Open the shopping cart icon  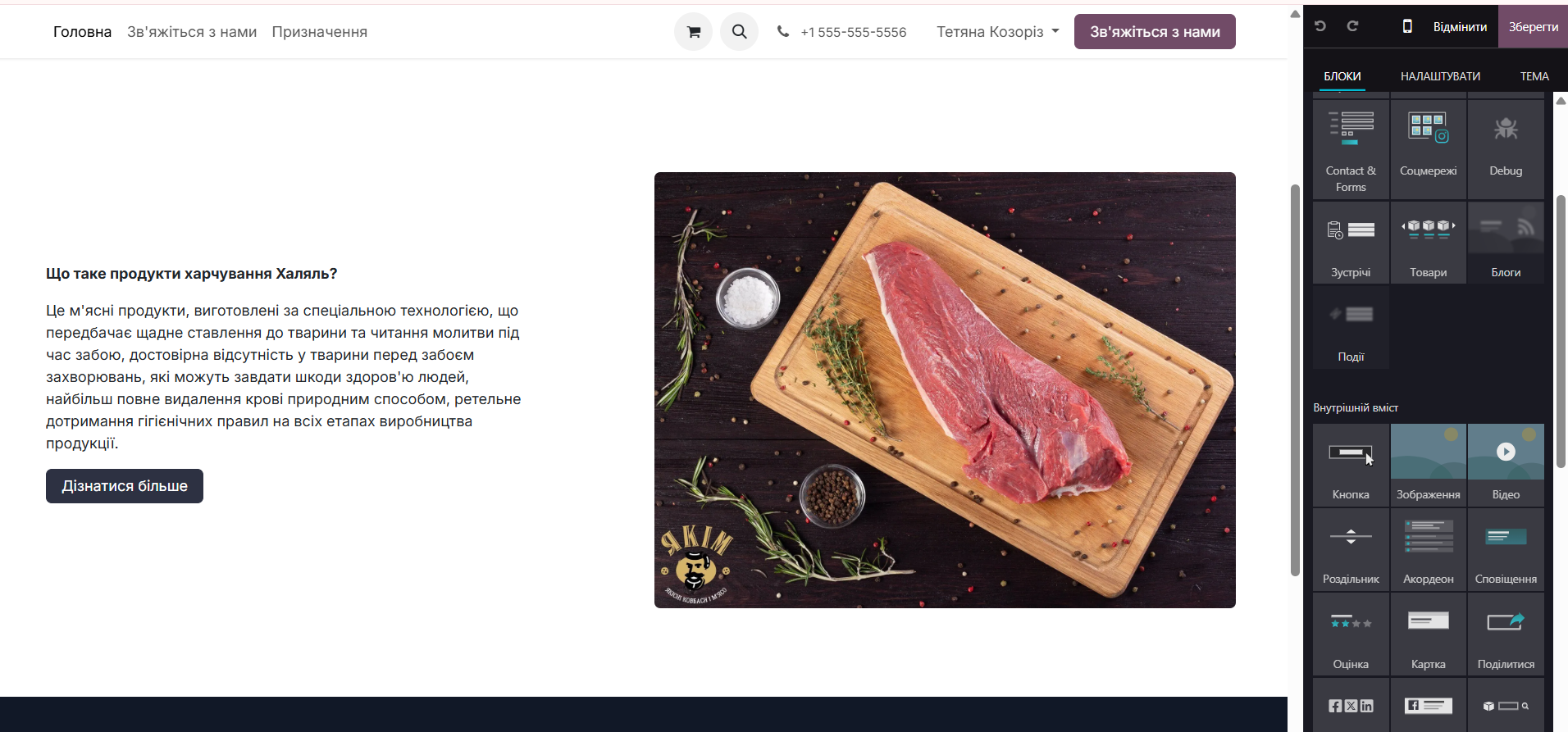coord(693,32)
